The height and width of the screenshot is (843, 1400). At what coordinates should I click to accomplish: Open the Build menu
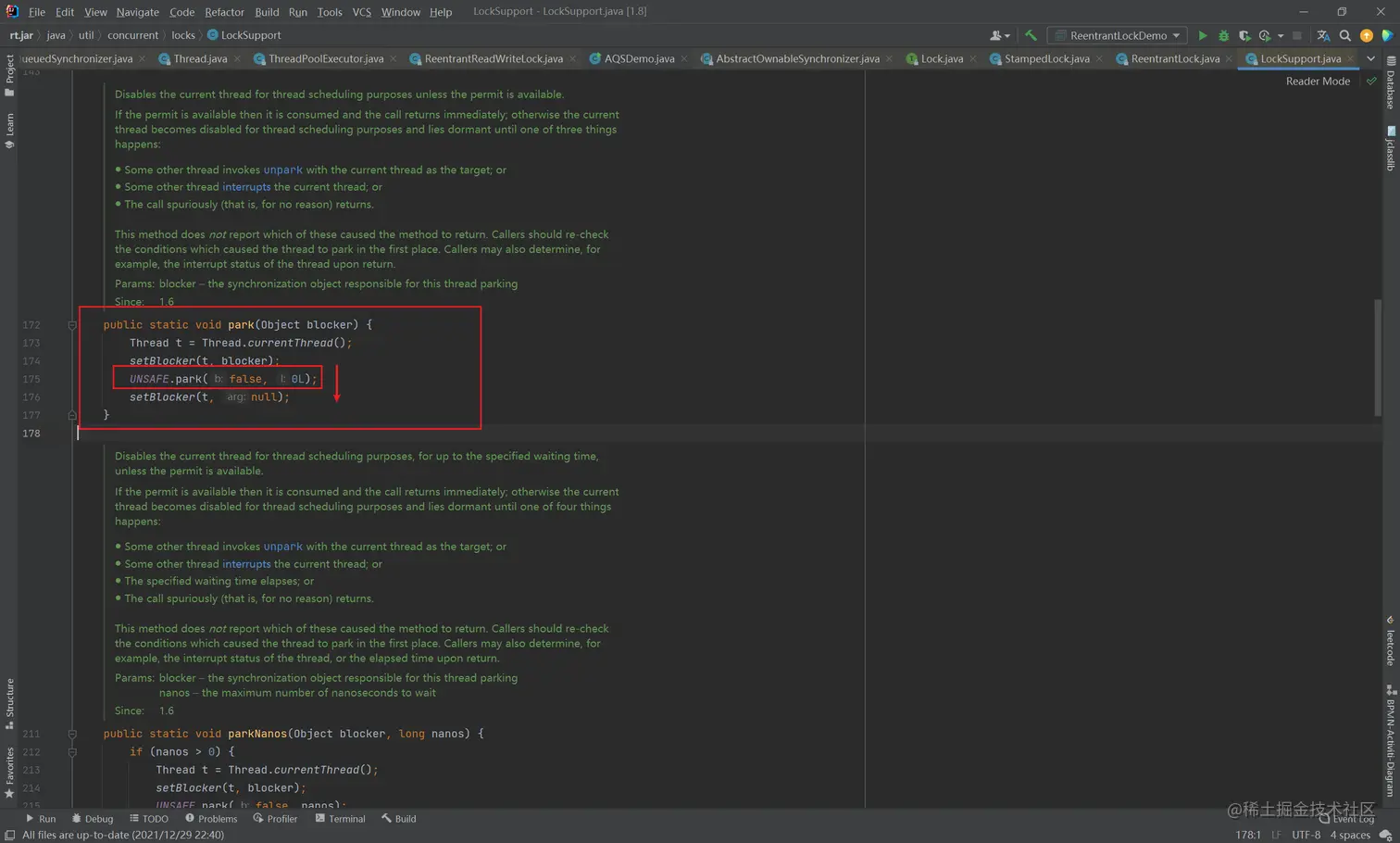267,11
